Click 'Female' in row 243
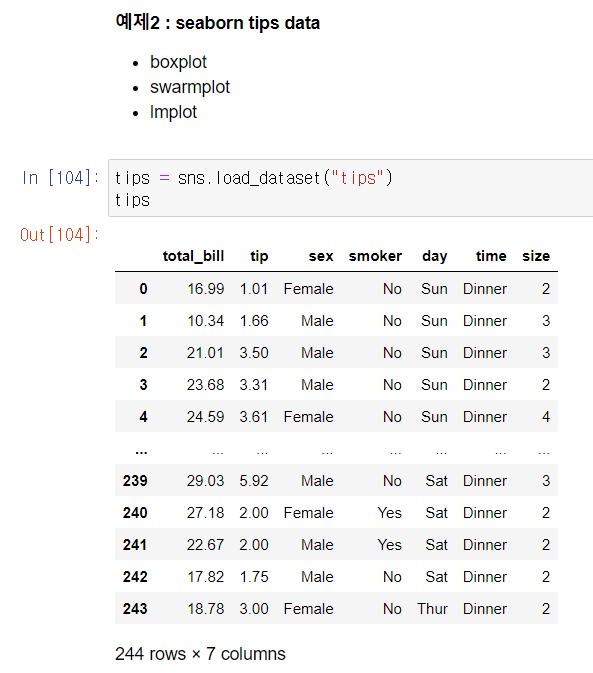Viewport: 593px width, 673px height. coord(309,609)
